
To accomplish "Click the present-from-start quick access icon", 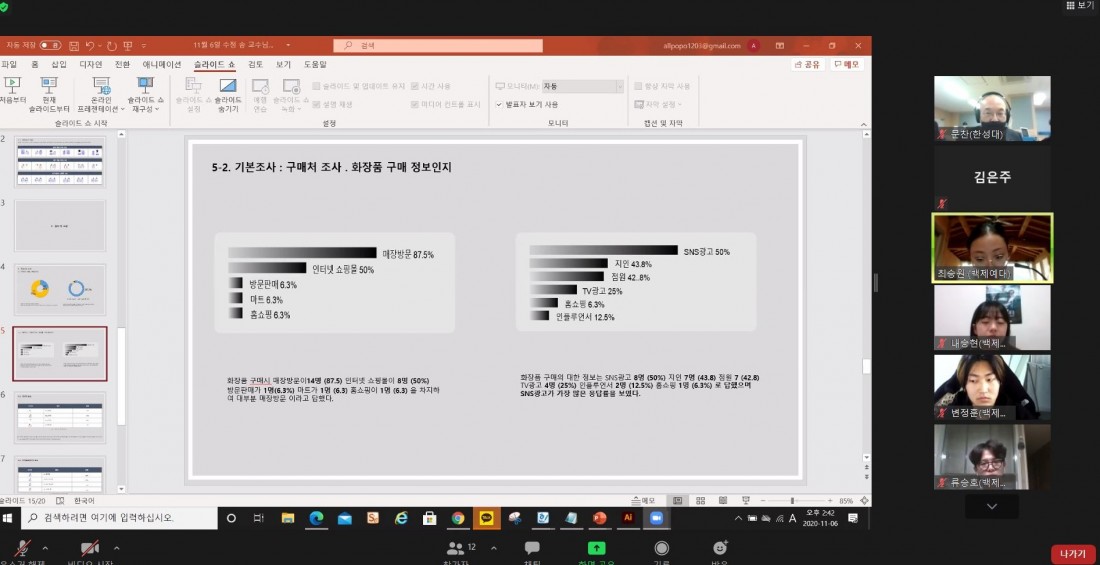I will (x=128, y=46).
